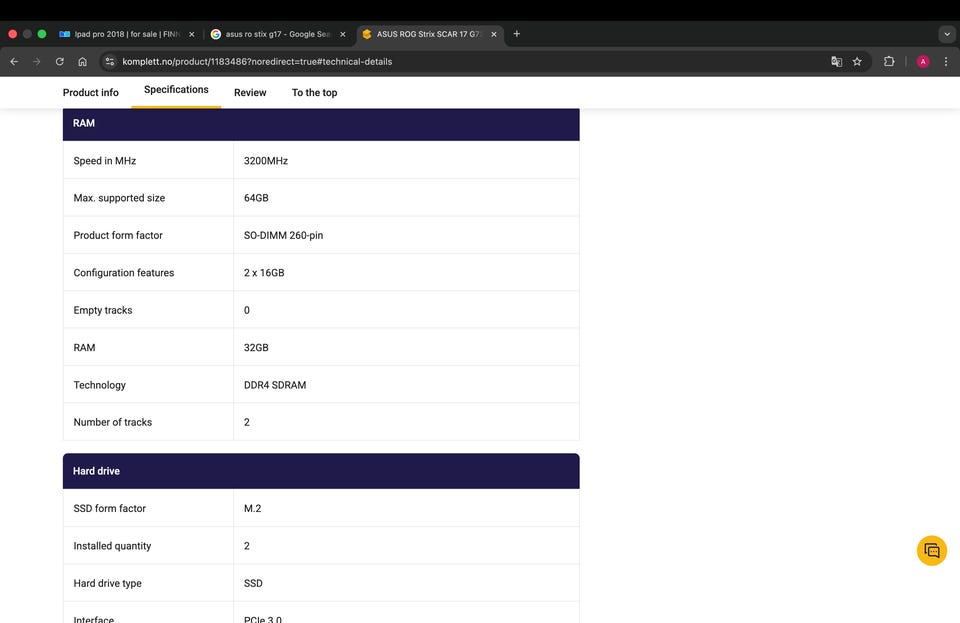Screen dimensions: 960x623
Task: Click the Hard drive type label
Action: coord(107,583)
